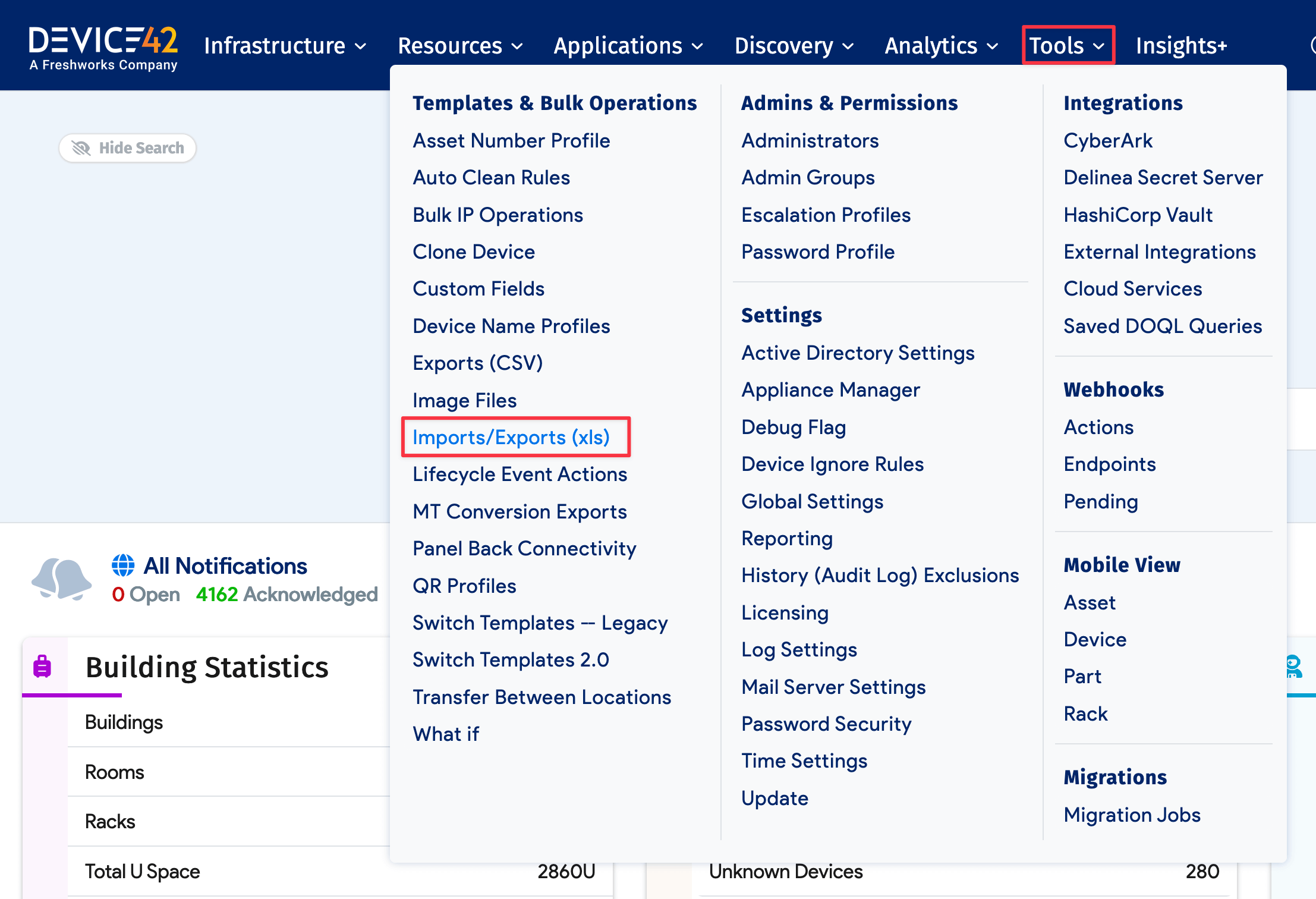
Task: Collapse the Tools menu
Action: point(1067,46)
